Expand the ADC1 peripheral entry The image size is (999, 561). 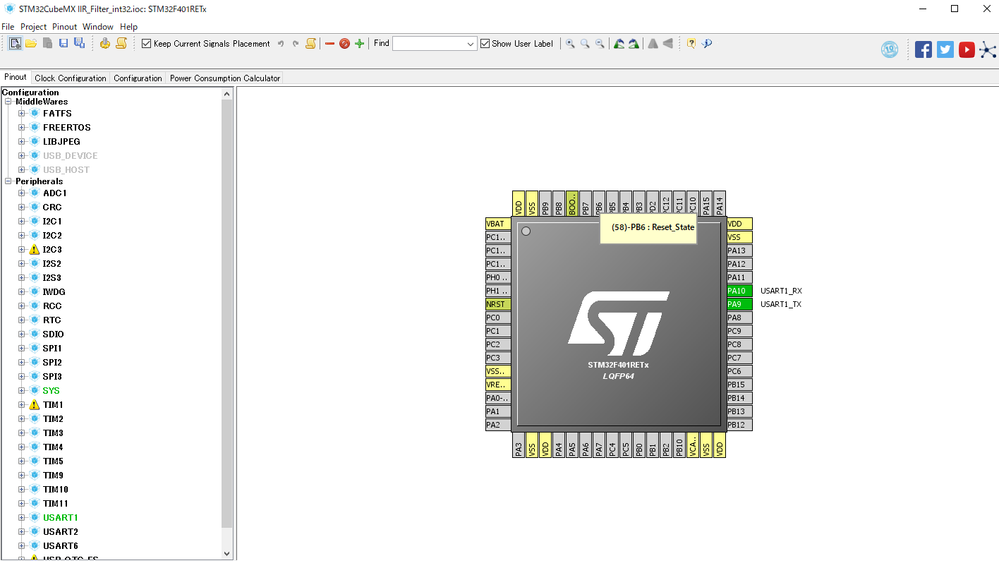(22, 193)
